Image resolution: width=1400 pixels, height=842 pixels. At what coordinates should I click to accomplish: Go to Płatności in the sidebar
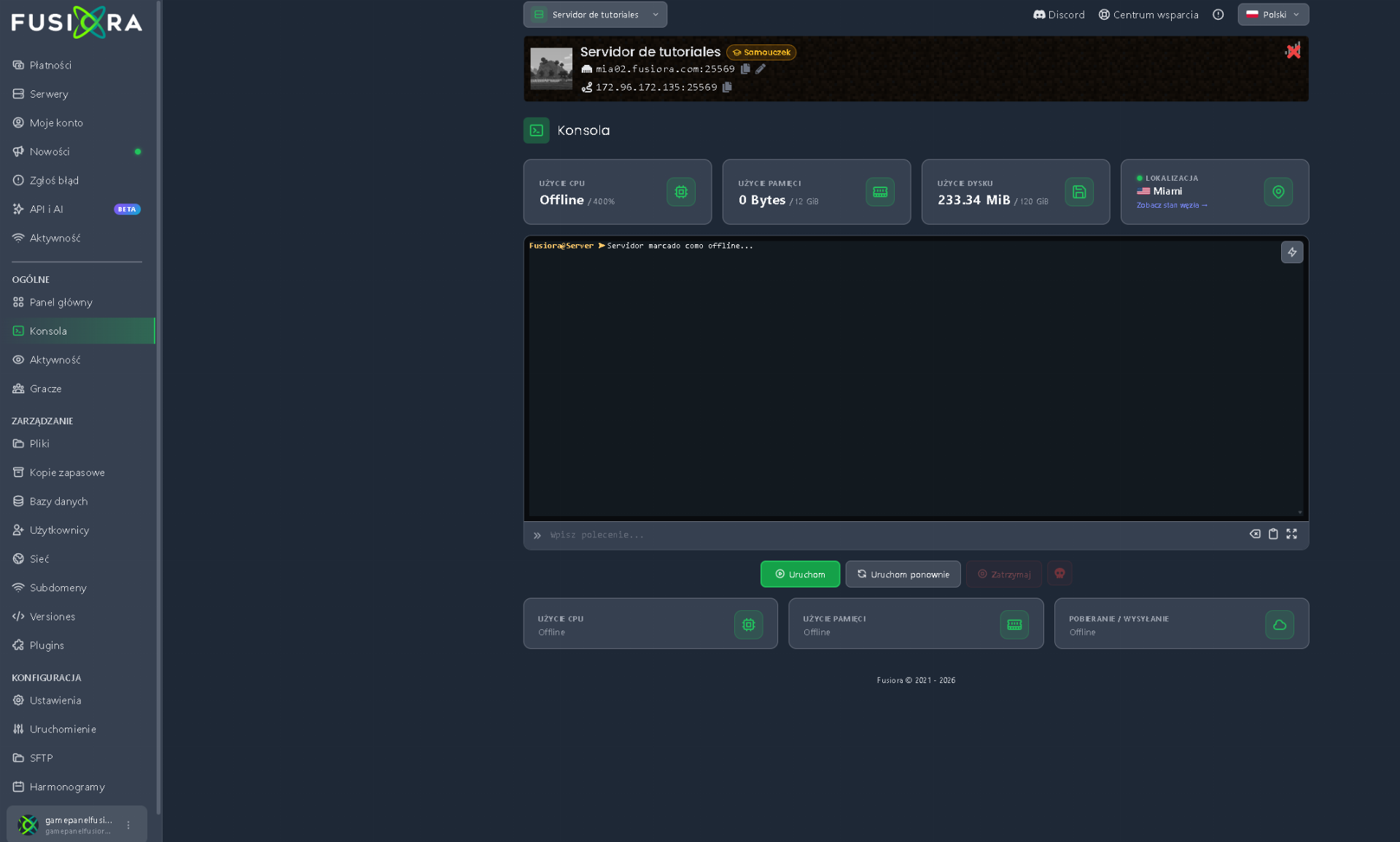pos(77,65)
